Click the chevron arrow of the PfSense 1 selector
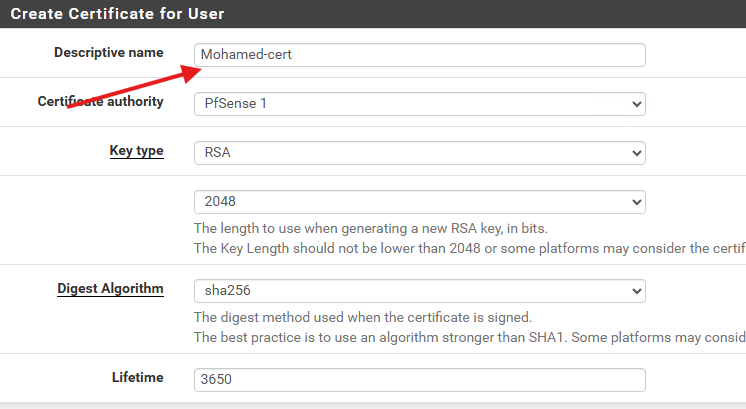 point(636,104)
